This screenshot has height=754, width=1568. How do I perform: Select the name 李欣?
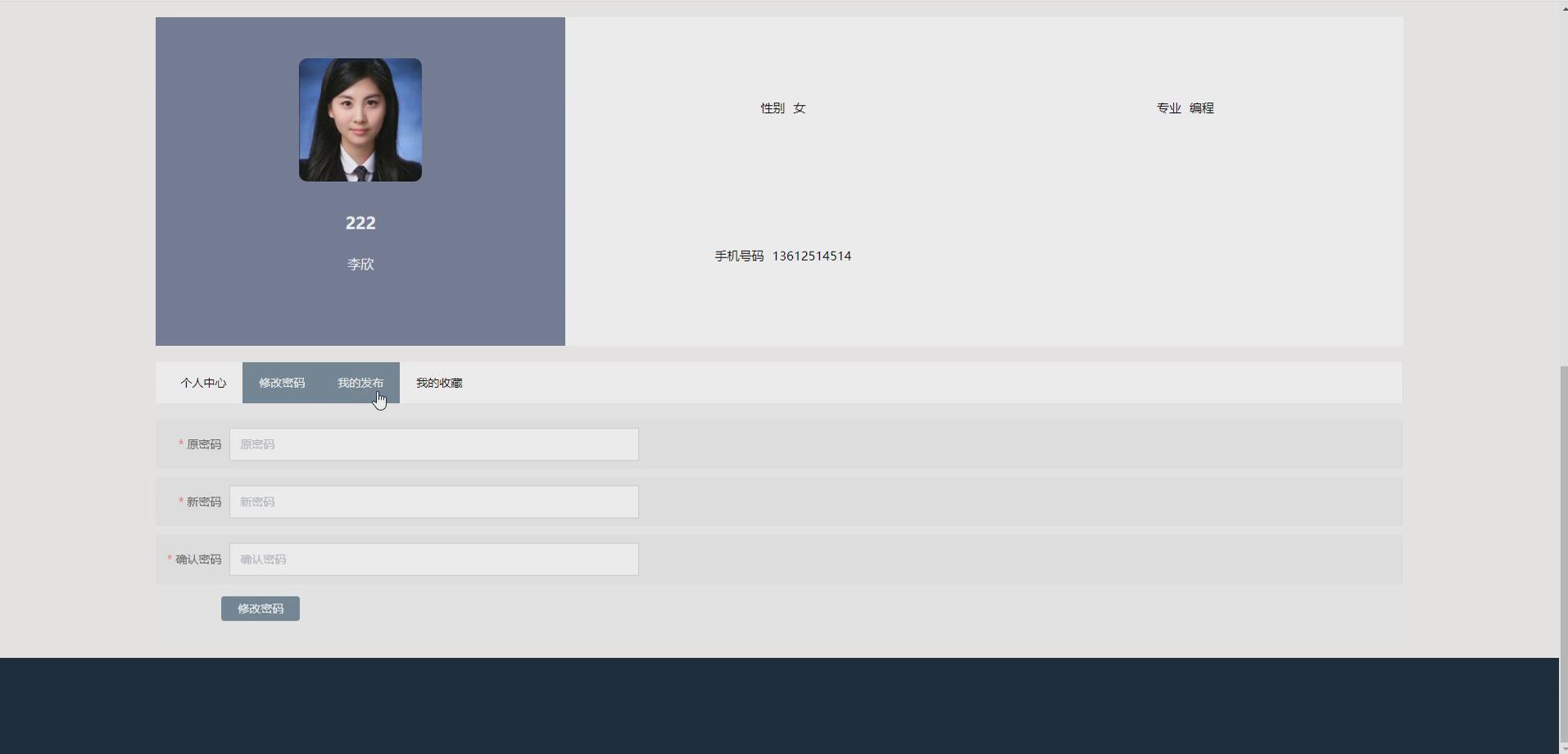pos(360,264)
